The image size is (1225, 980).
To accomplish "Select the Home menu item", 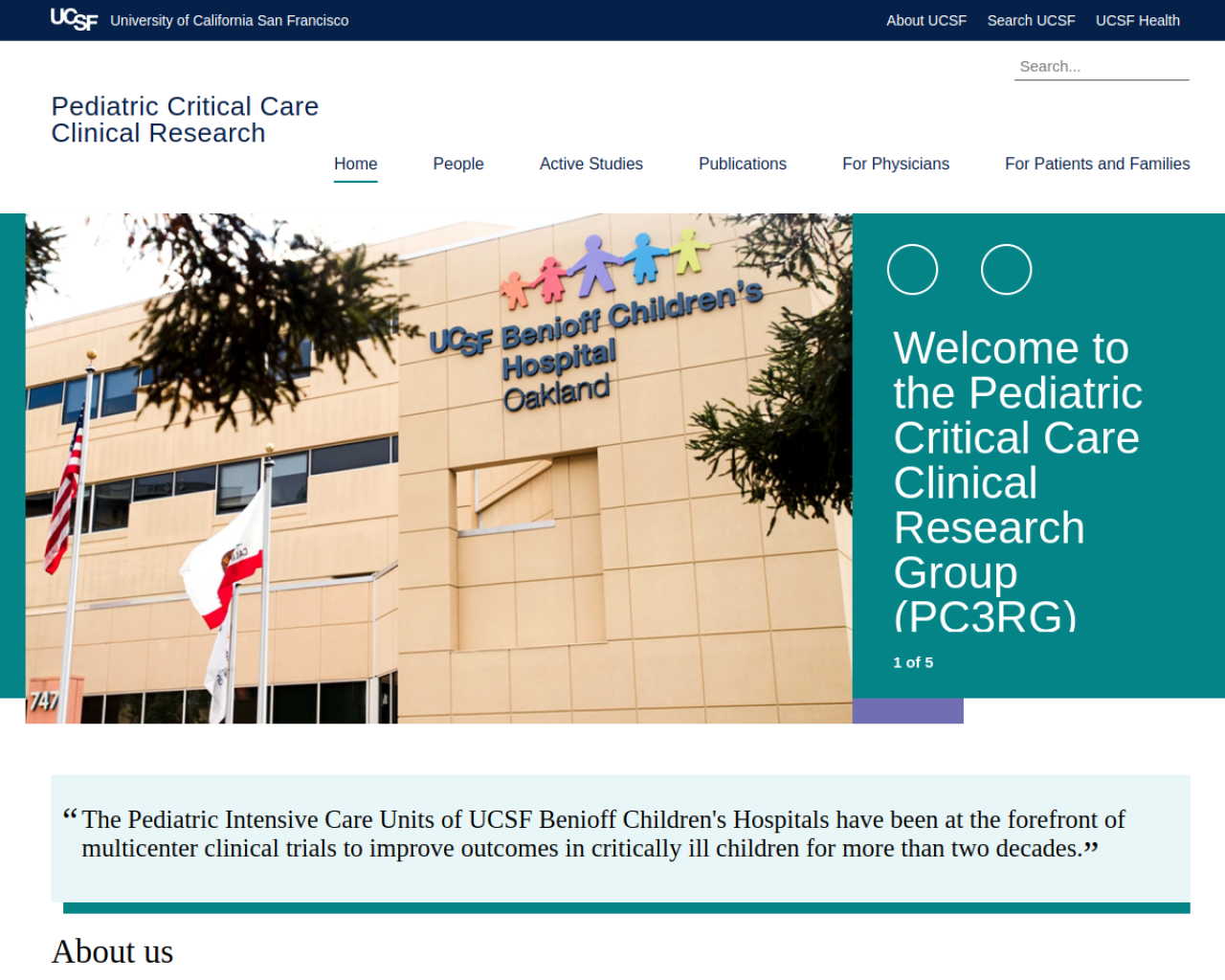I will click(x=355, y=164).
